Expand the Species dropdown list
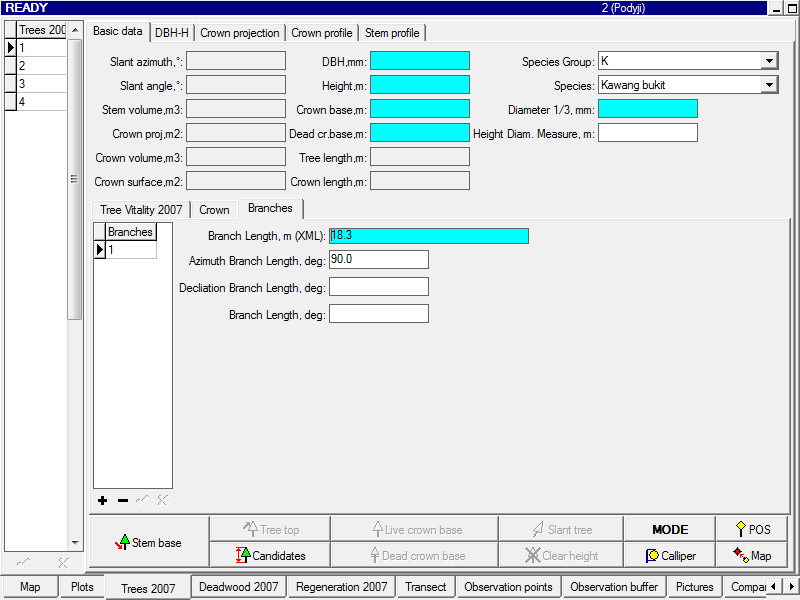This screenshot has width=800, height=600. tap(768, 85)
